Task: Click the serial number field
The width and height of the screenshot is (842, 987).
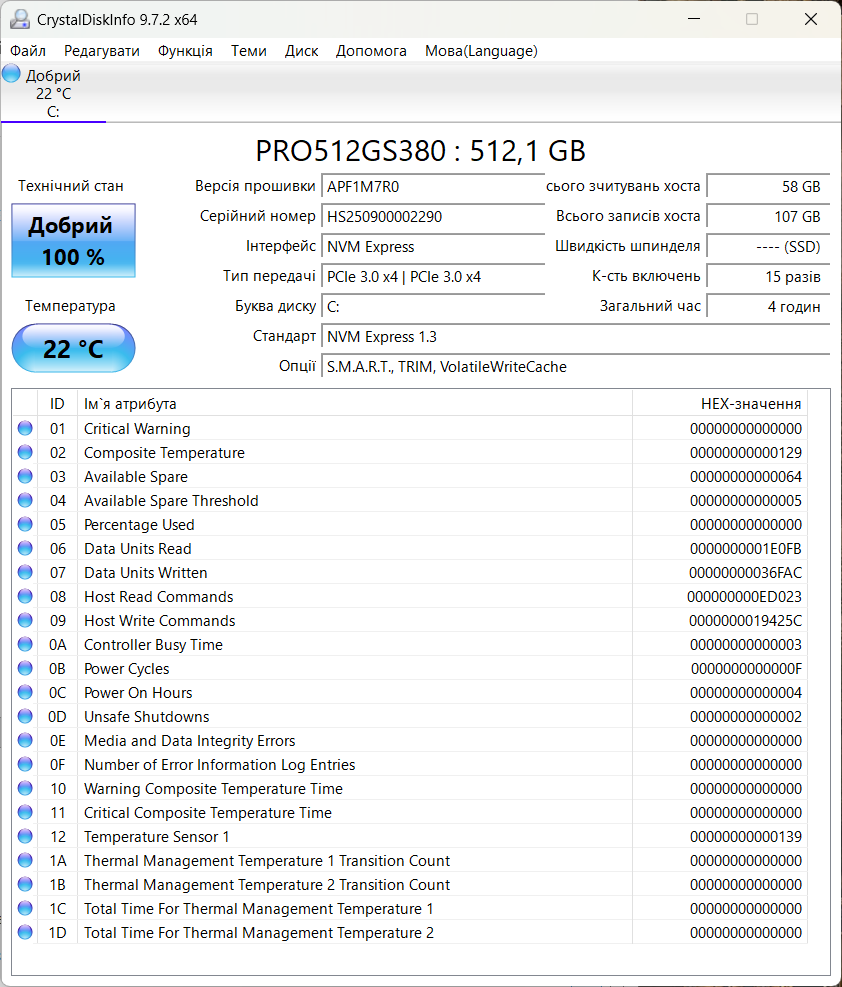Action: 433,217
